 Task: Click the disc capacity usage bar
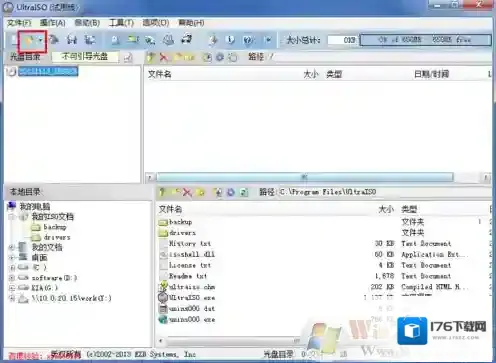pos(426,40)
